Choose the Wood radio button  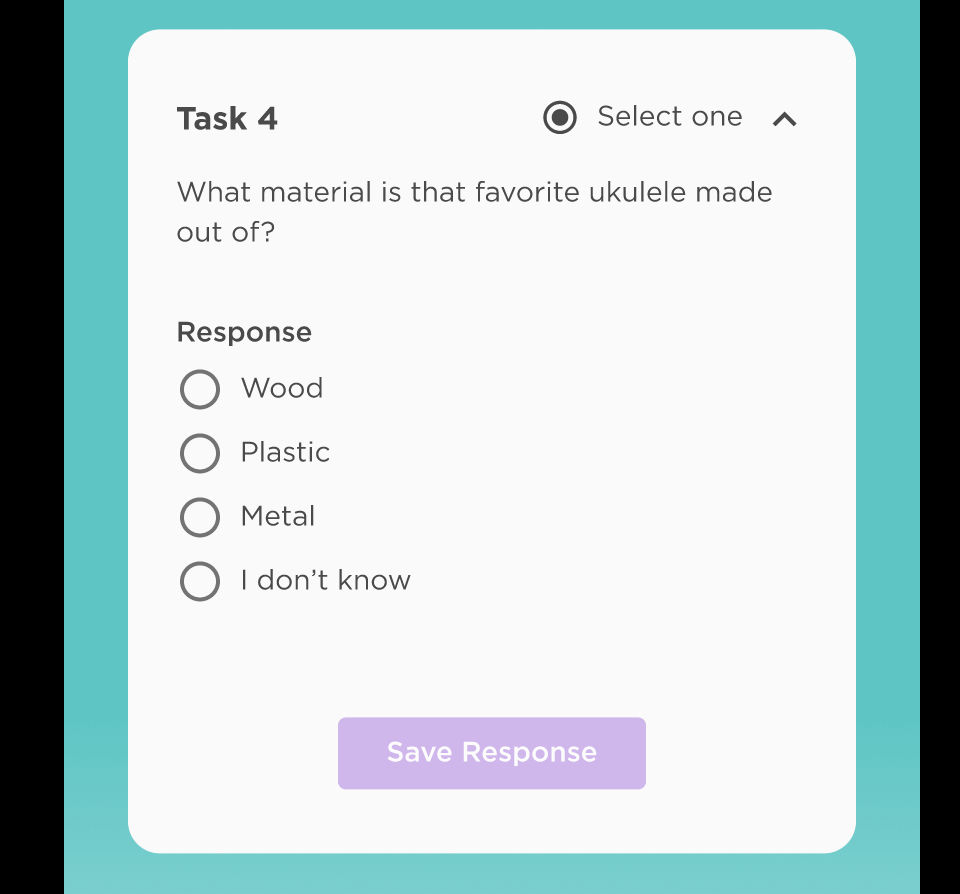click(200, 389)
